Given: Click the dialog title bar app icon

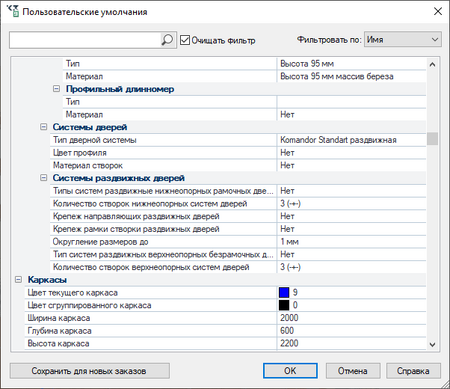Looking at the screenshot, I should (13, 11).
